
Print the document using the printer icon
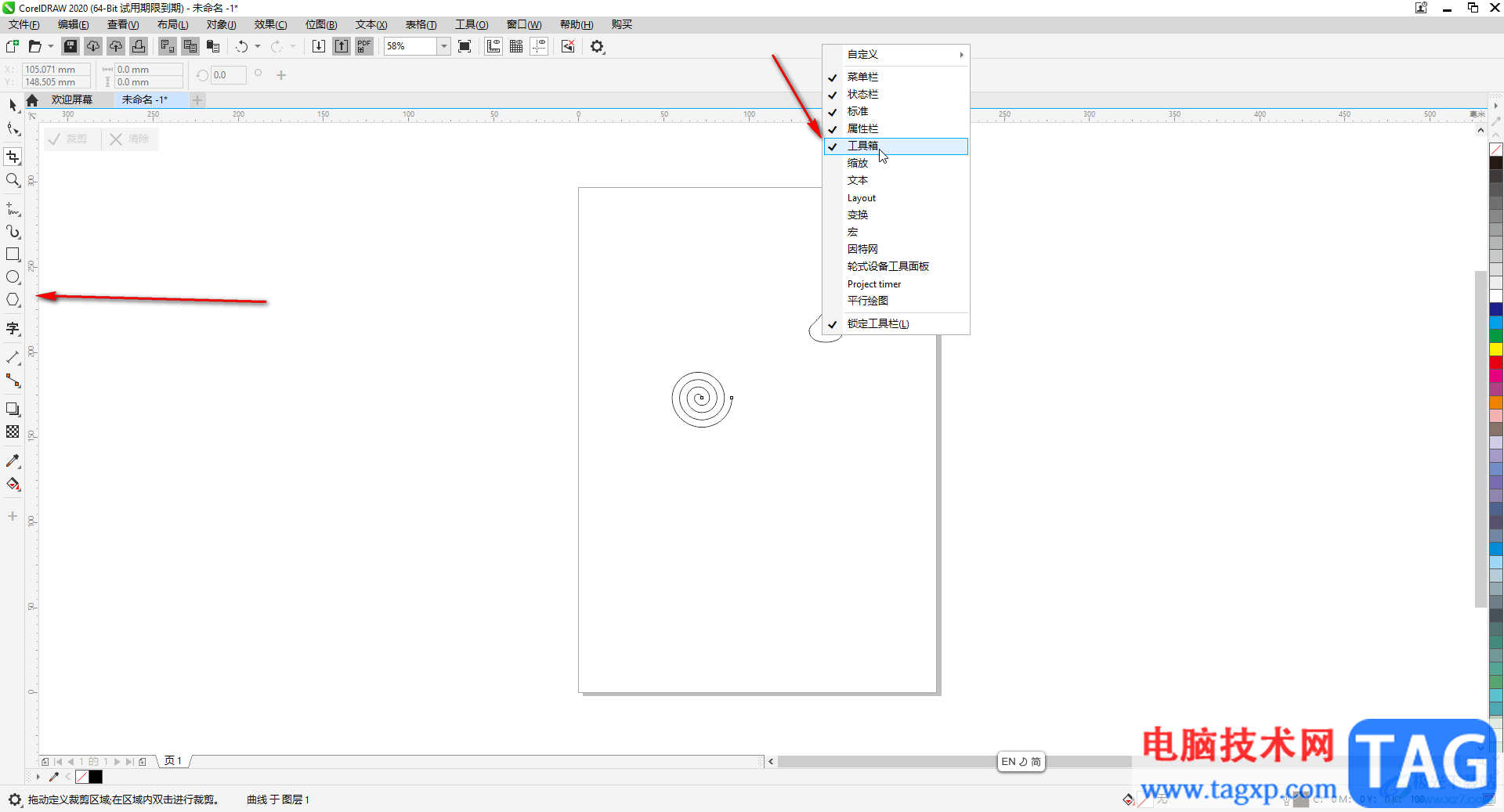tap(139, 46)
